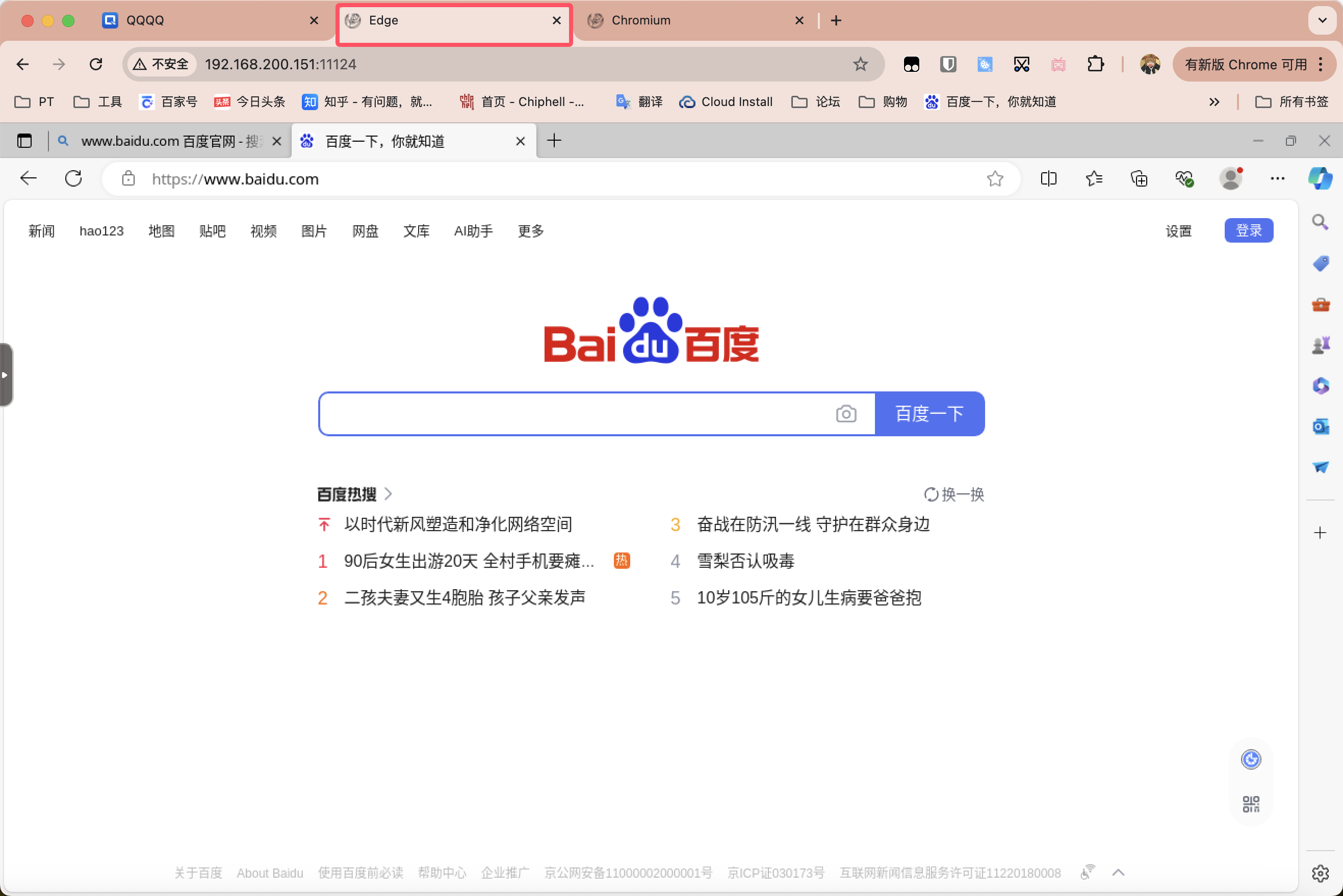Click camera image search icon

click(x=846, y=414)
